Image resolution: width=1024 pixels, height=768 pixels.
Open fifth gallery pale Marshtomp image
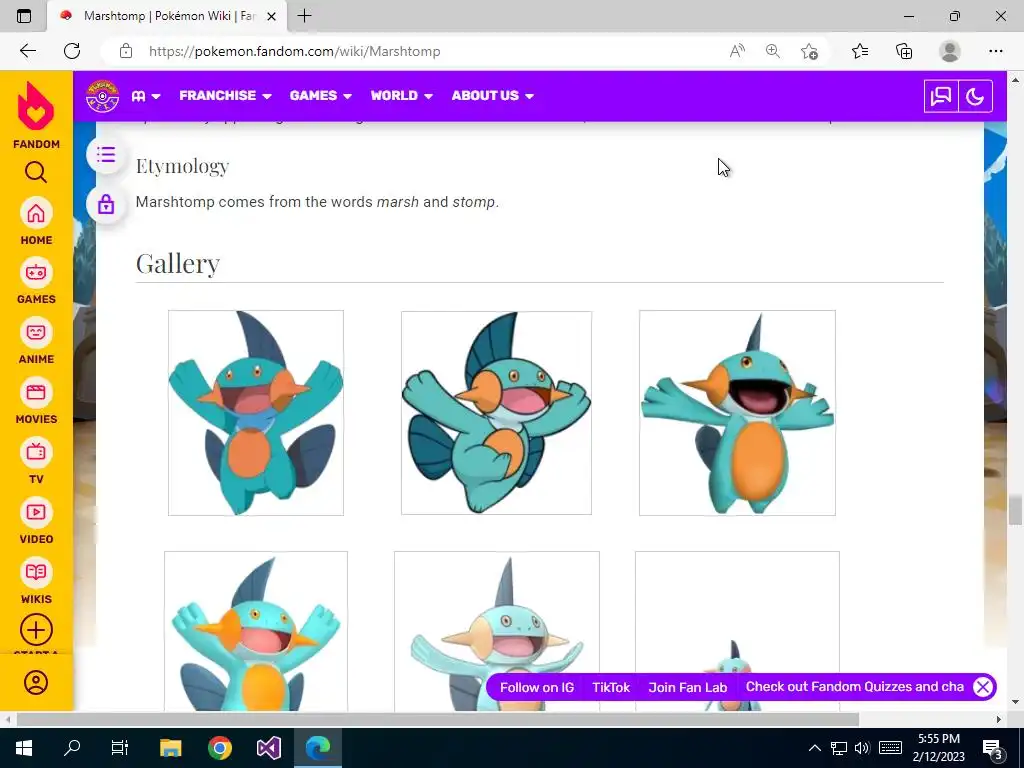(x=497, y=631)
